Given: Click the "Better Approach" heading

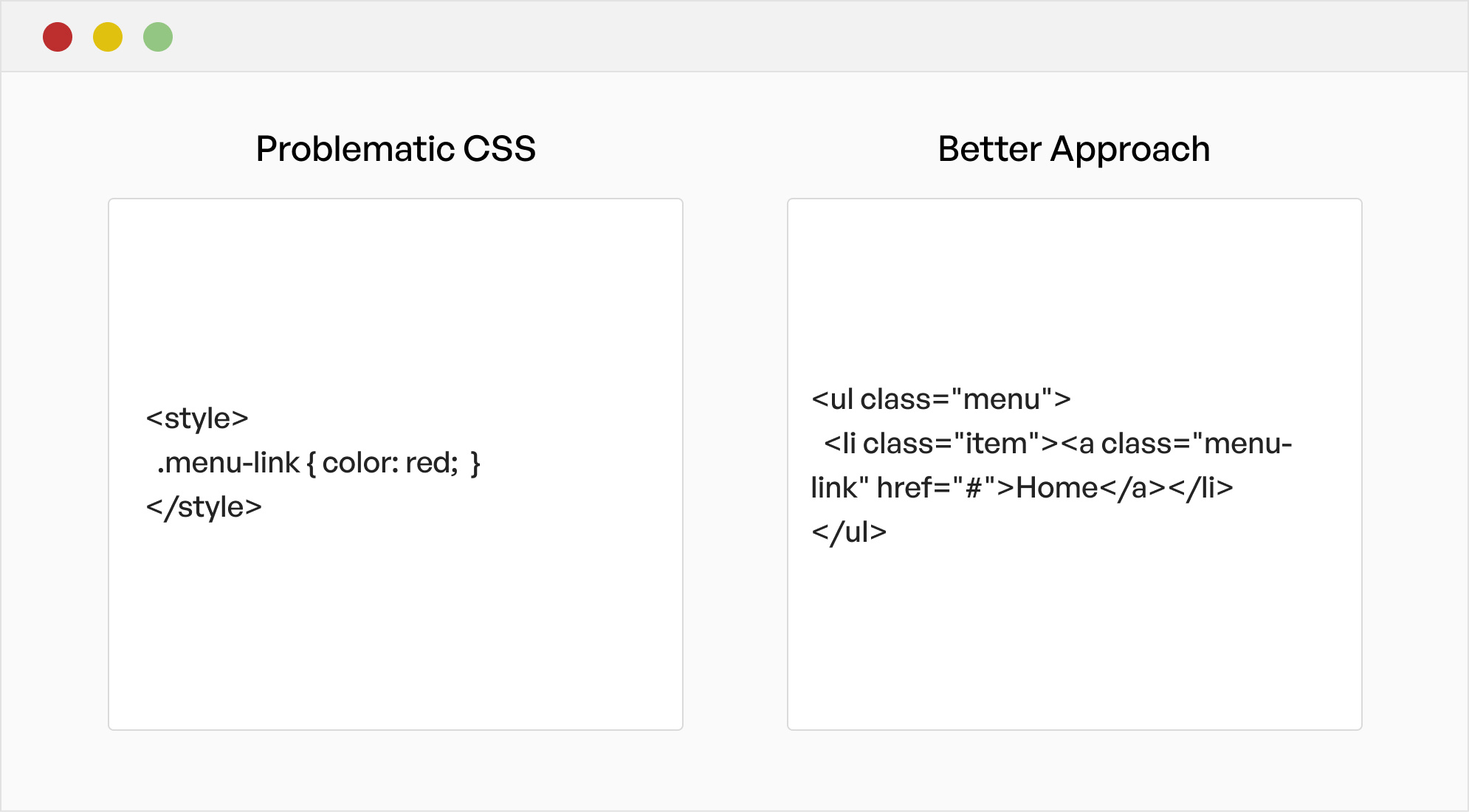Looking at the screenshot, I should click(1074, 149).
